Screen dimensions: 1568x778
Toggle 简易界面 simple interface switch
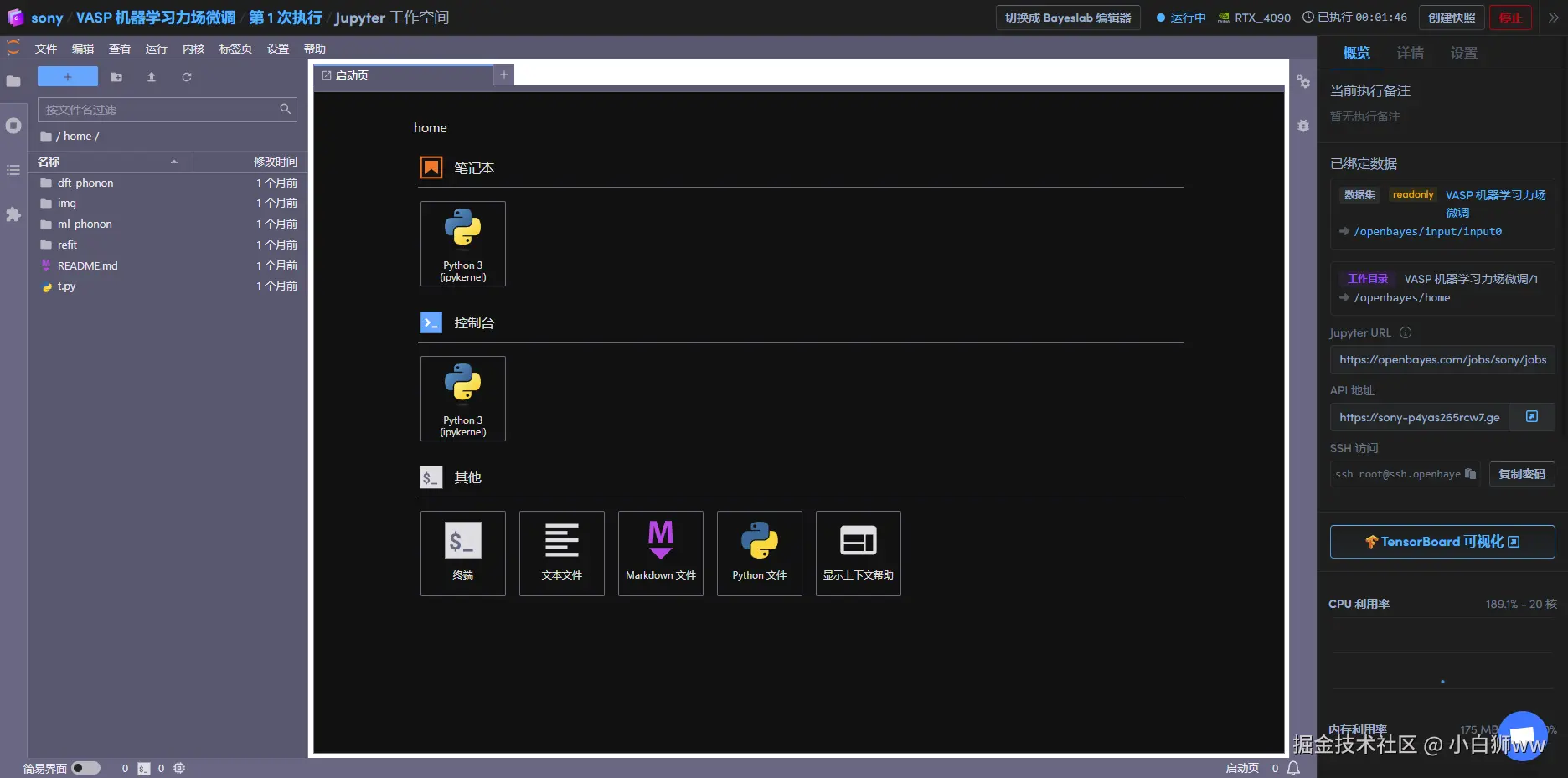[x=85, y=768]
